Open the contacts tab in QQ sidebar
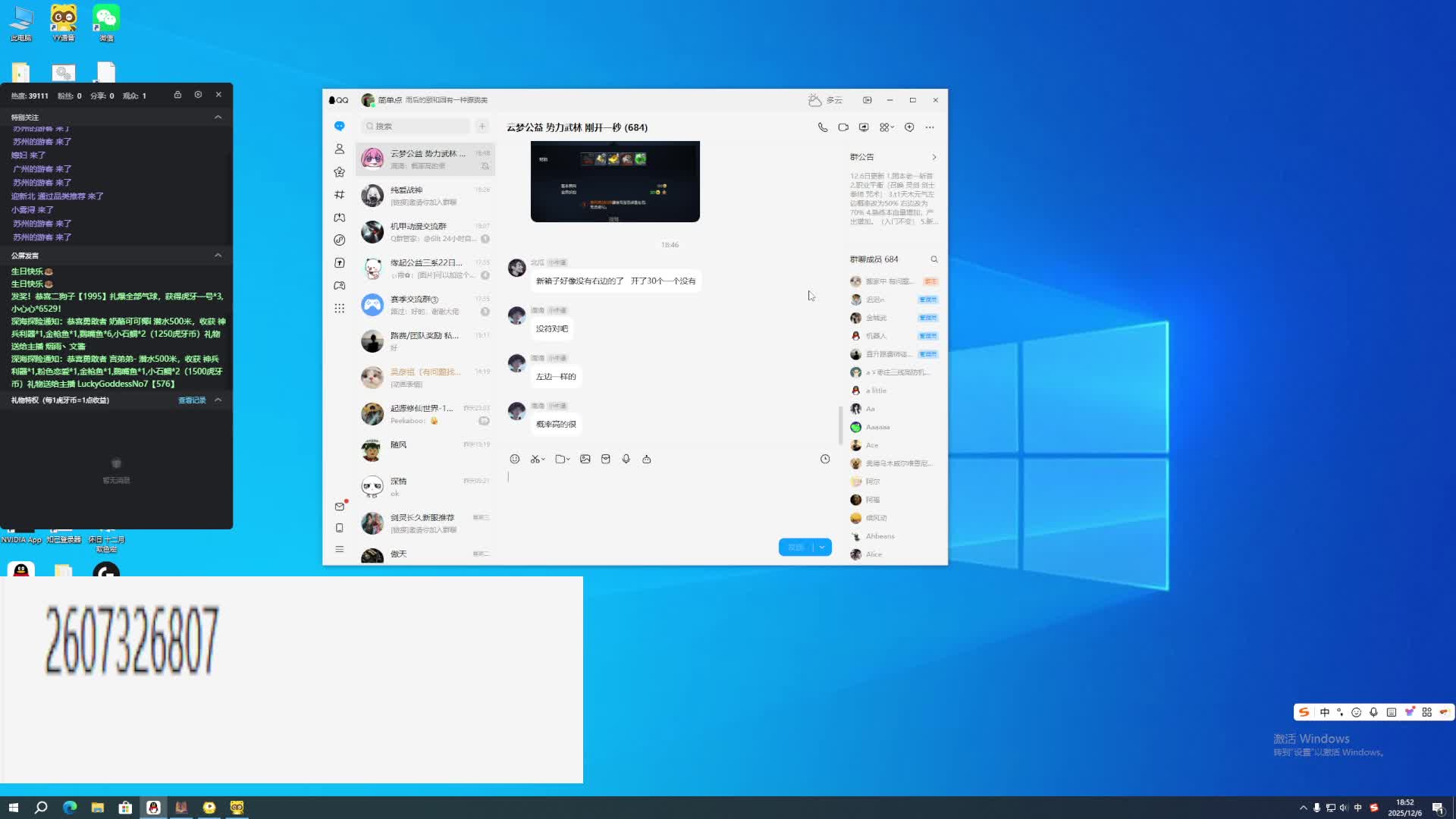Image resolution: width=1456 pixels, height=819 pixels. (x=339, y=149)
